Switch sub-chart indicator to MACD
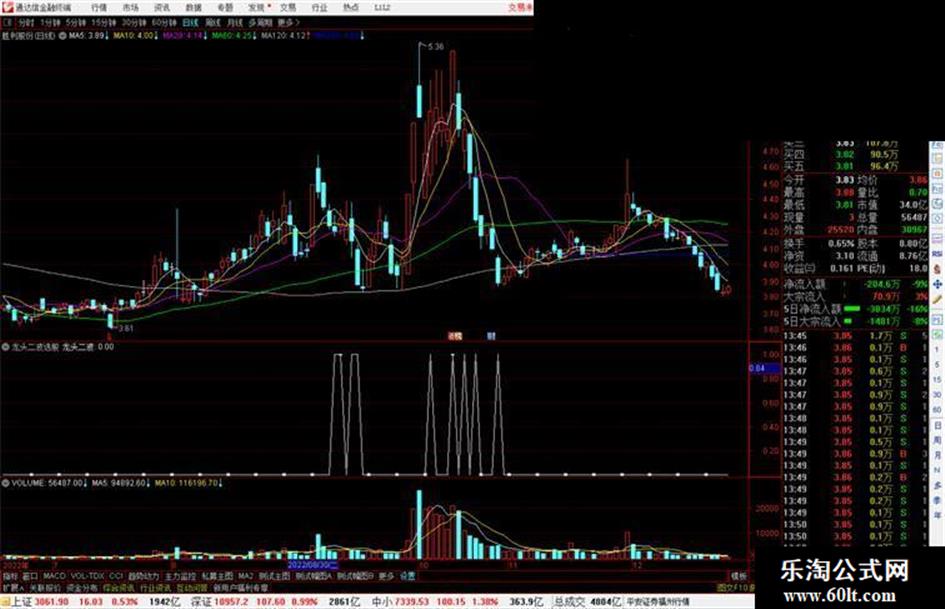Image resolution: width=945 pixels, height=609 pixels. coord(54,576)
